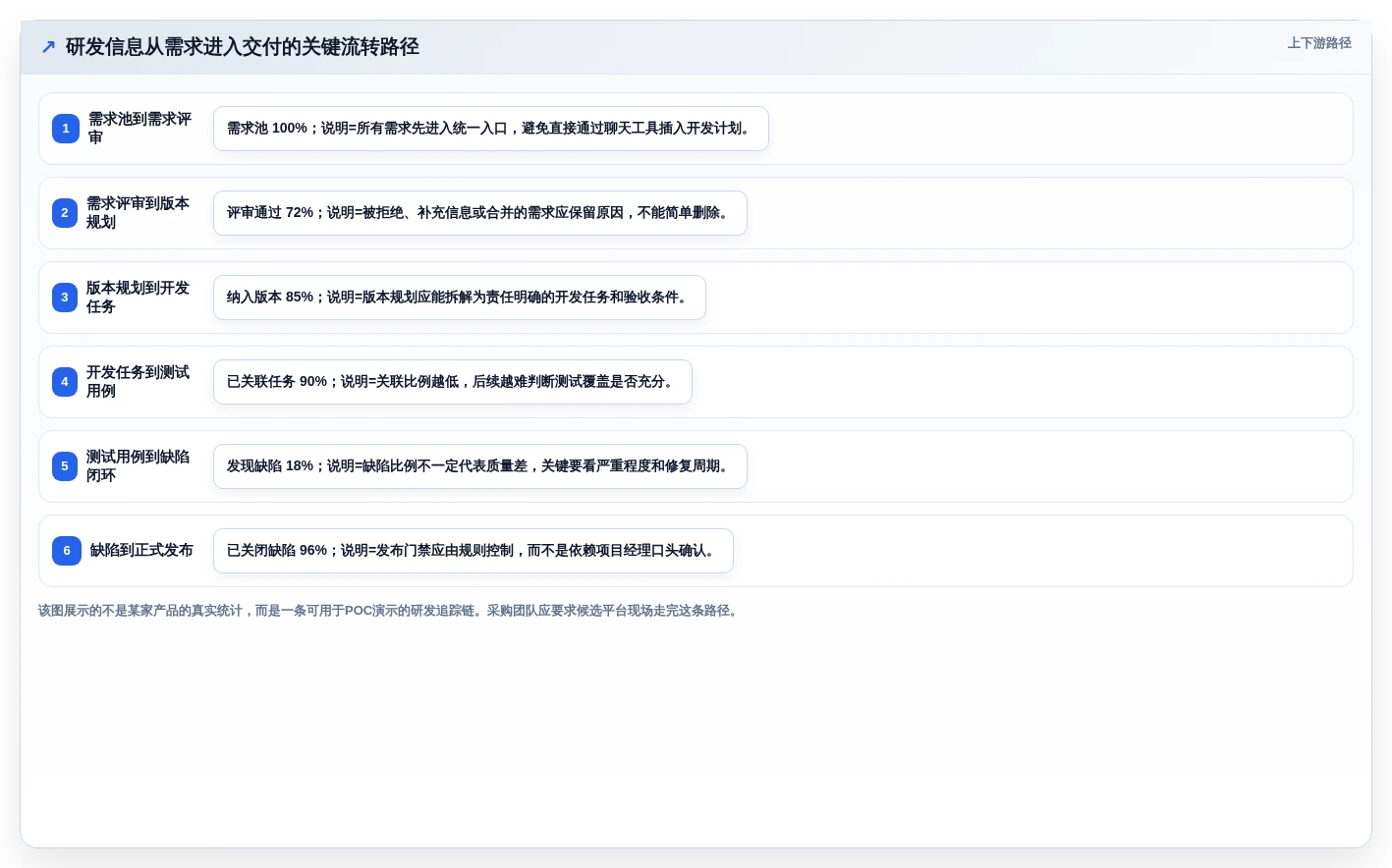Select the 缺陷到正式发布 step label
Screen dimensions: 1392x868
click(141, 551)
